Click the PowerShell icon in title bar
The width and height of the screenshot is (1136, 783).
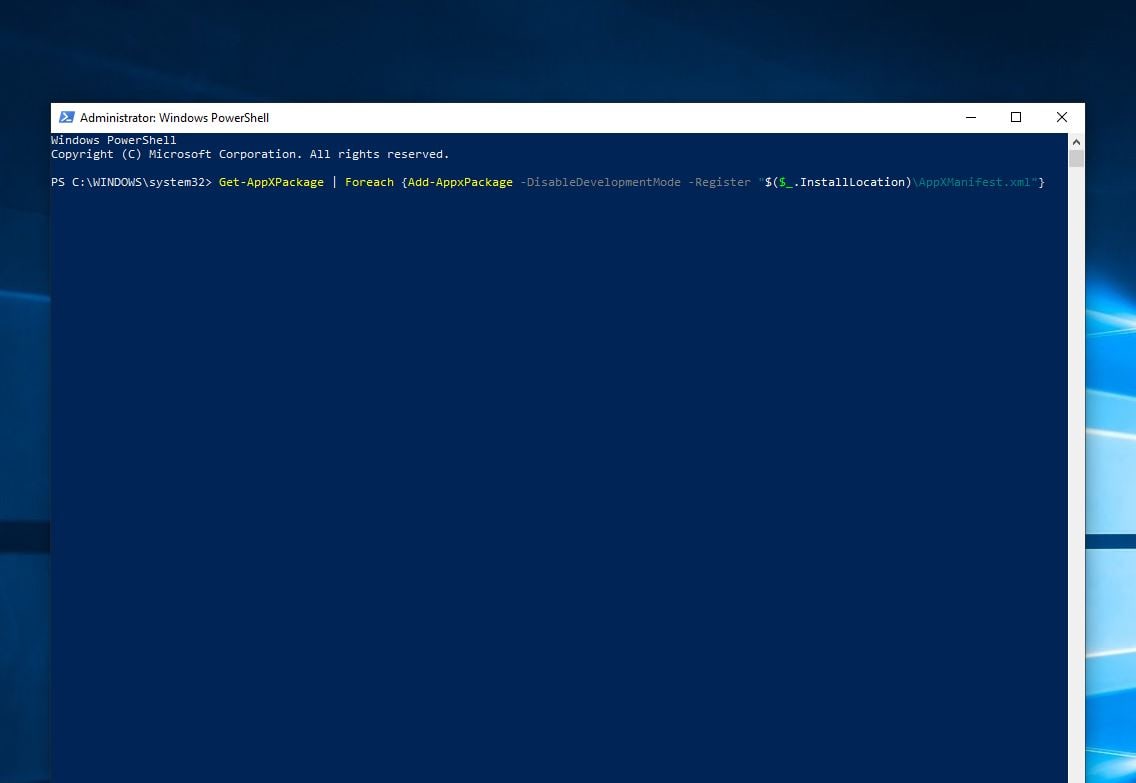pyautogui.click(x=67, y=118)
